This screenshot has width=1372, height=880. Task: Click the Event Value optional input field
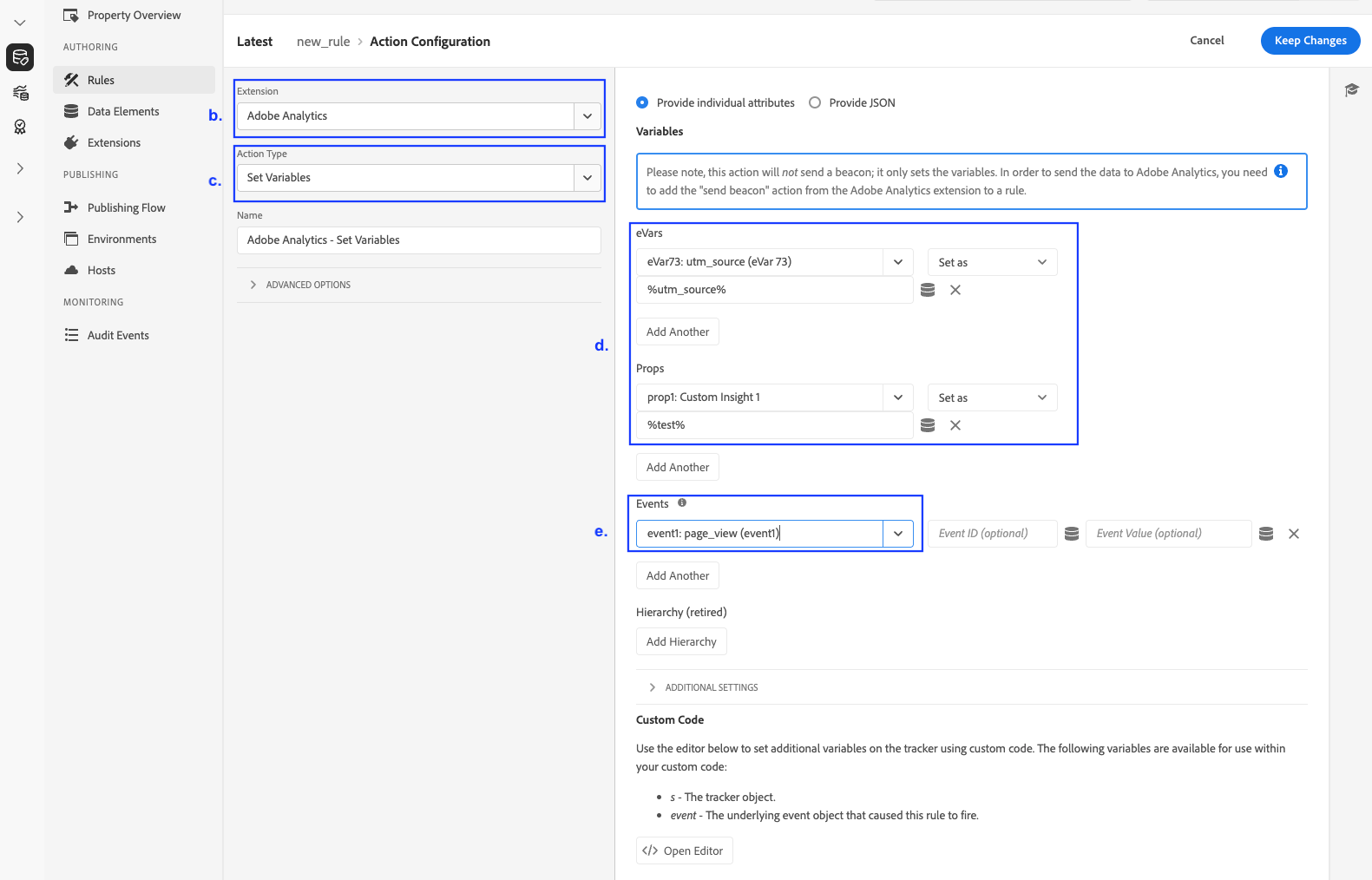[1167, 534]
